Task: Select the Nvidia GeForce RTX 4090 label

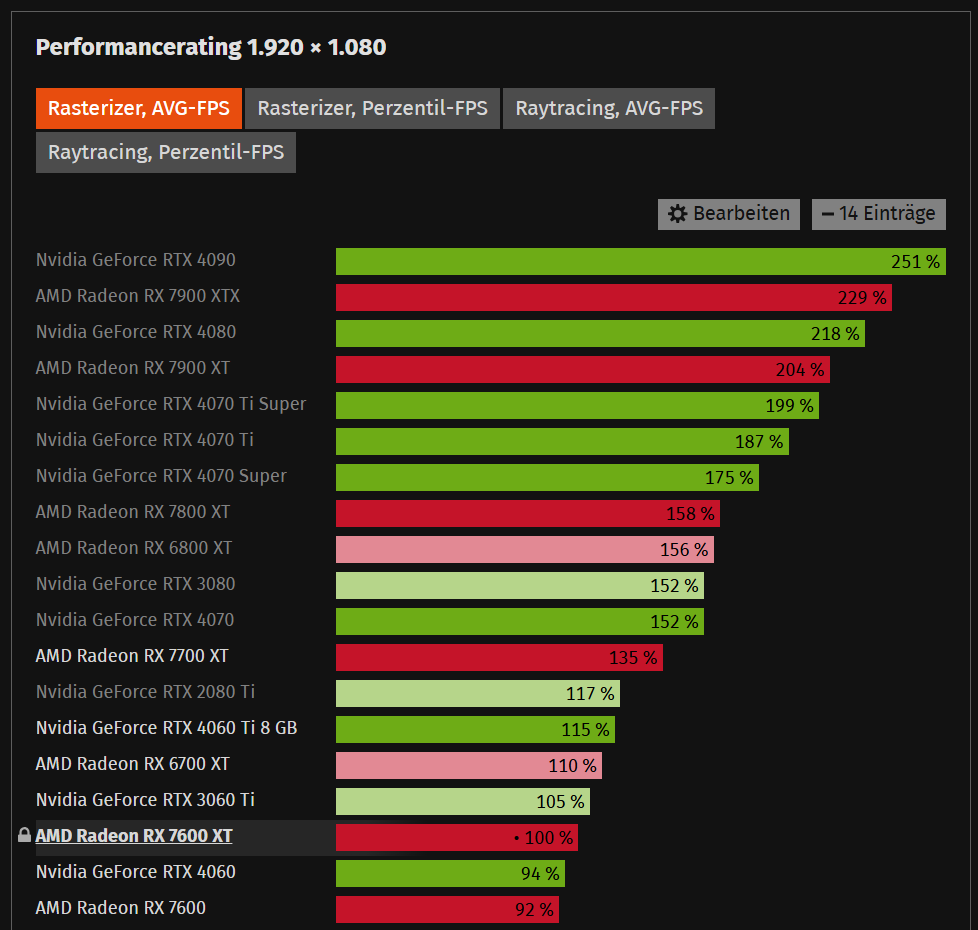Action: click(x=135, y=260)
